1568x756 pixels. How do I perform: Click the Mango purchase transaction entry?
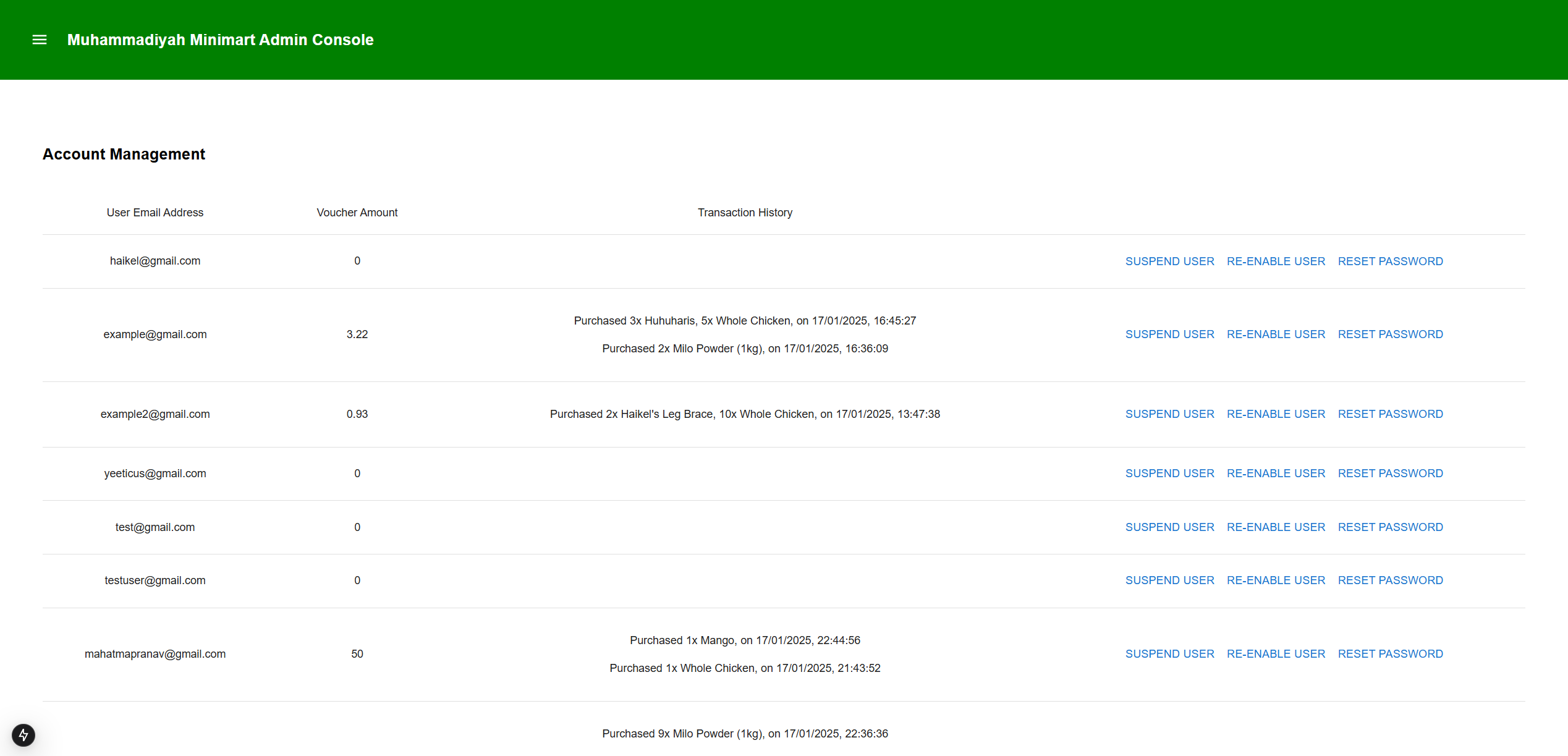(745, 640)
